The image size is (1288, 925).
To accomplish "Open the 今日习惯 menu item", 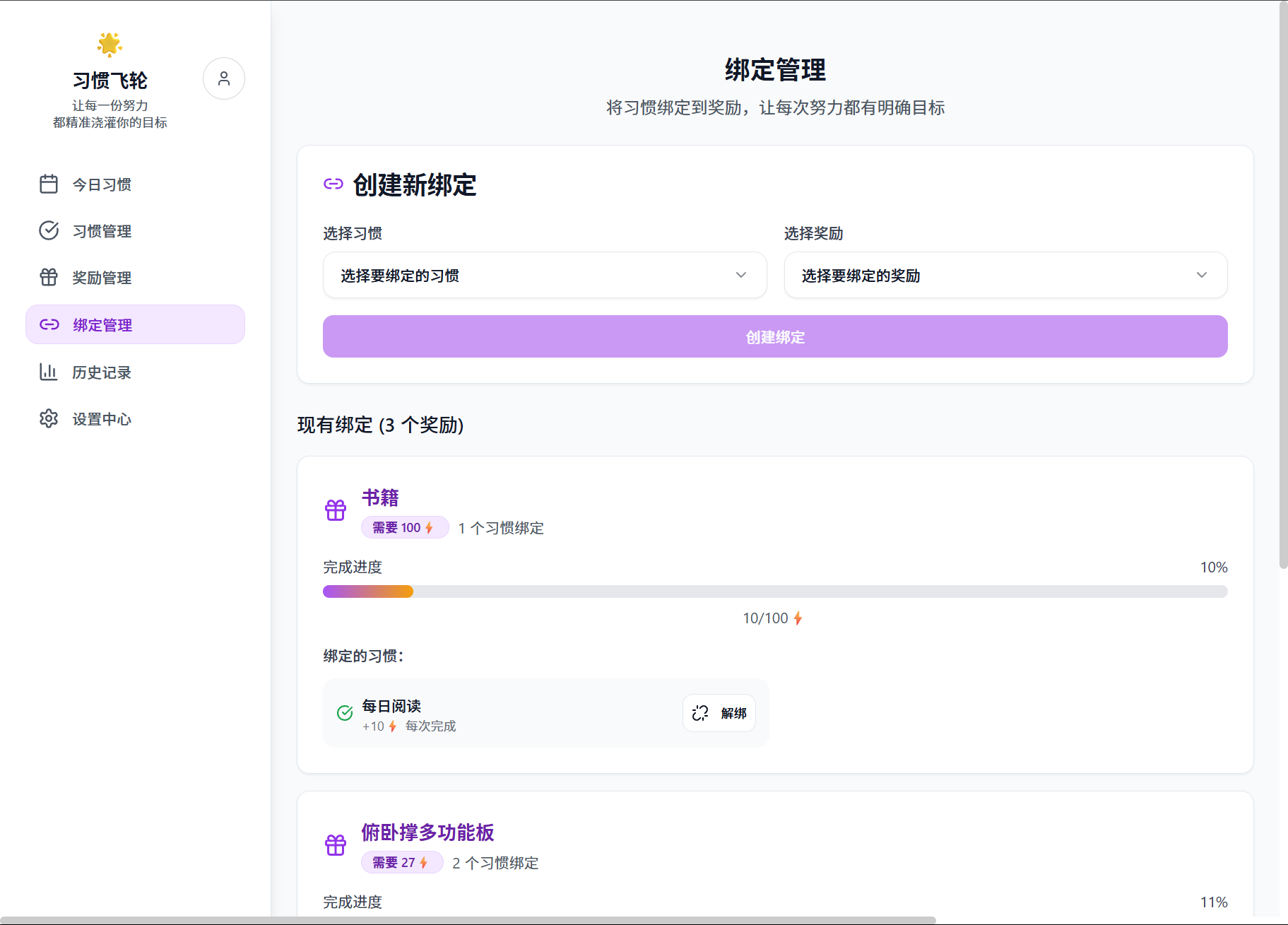I will pyautogui.click(x=135, y=184).
